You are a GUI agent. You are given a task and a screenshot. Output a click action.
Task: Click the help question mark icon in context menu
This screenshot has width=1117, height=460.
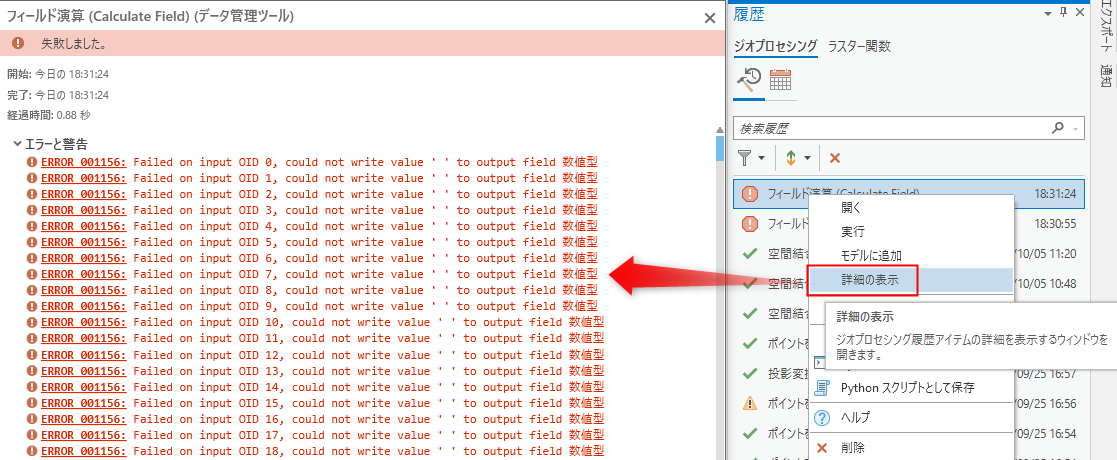tap(824, 418)
